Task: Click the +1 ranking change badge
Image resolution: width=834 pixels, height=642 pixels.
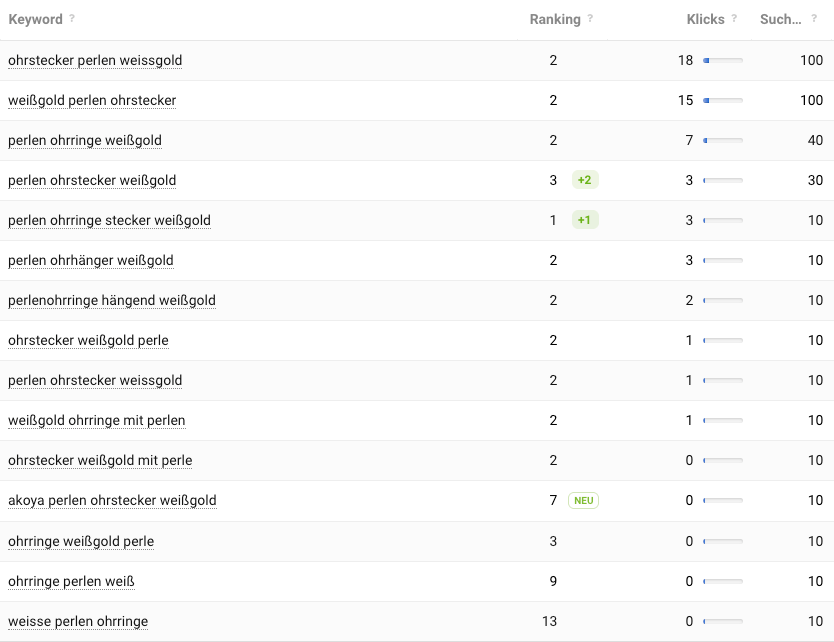Action: (x=585, y=220)
